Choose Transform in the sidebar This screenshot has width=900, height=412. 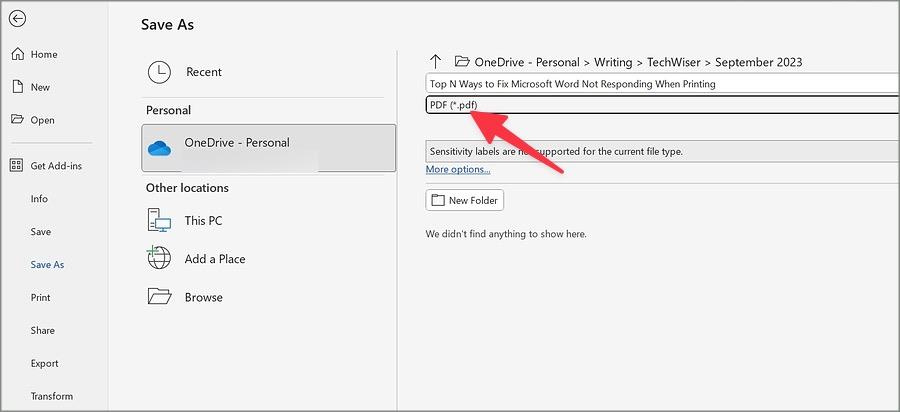[52, 396]
